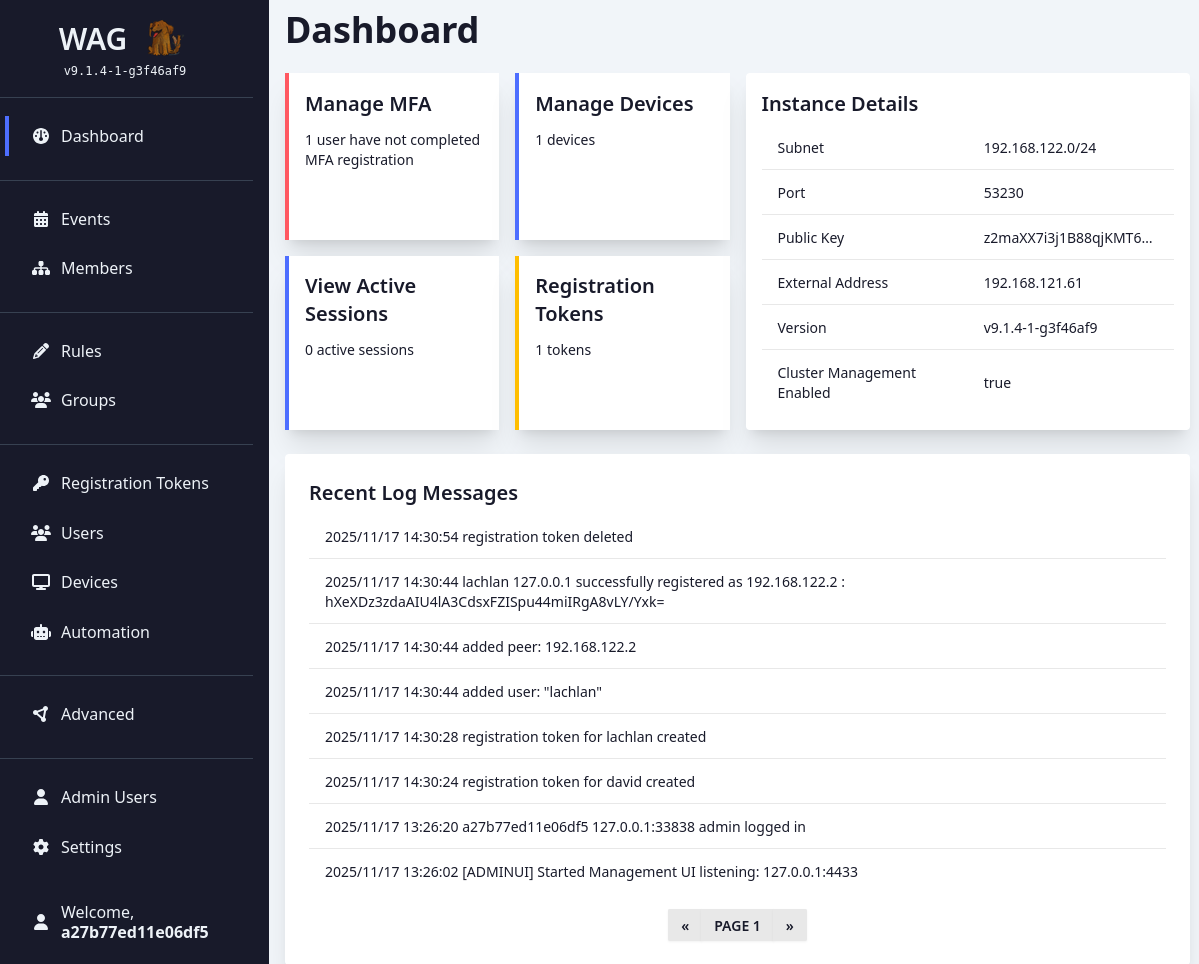
Task: Click the Registration Tokens key icon
Action: click(41, 483)
